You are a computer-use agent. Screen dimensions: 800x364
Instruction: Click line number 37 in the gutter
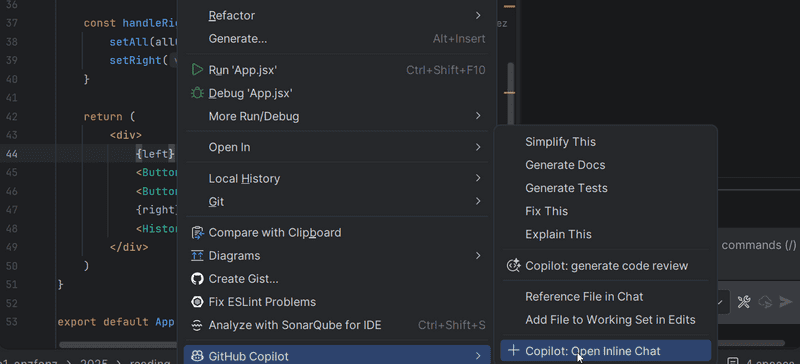(12, 23)
